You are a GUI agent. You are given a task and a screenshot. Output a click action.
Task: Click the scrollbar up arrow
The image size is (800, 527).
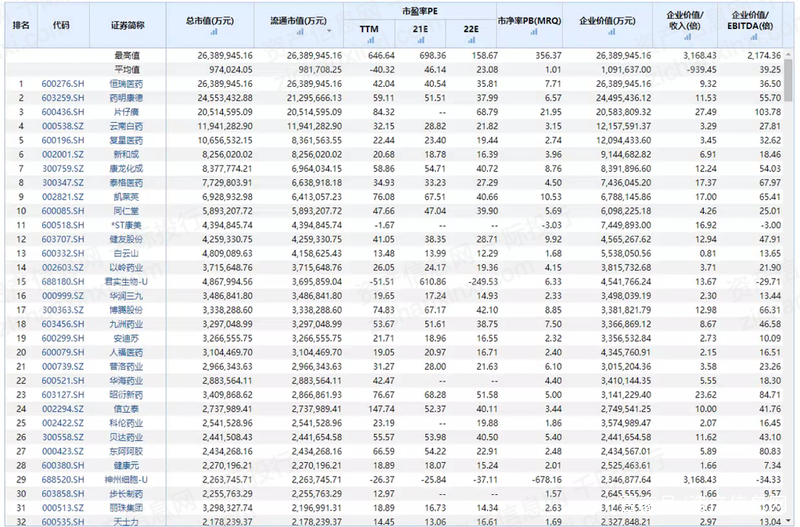788,54
